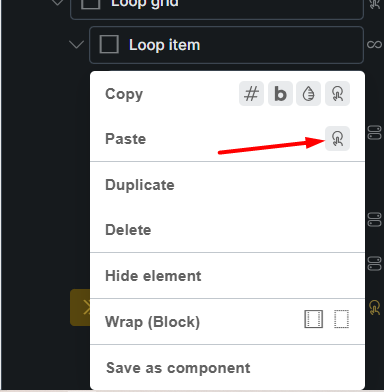
Task: Select Paste from the context menu
Action: 126,139
